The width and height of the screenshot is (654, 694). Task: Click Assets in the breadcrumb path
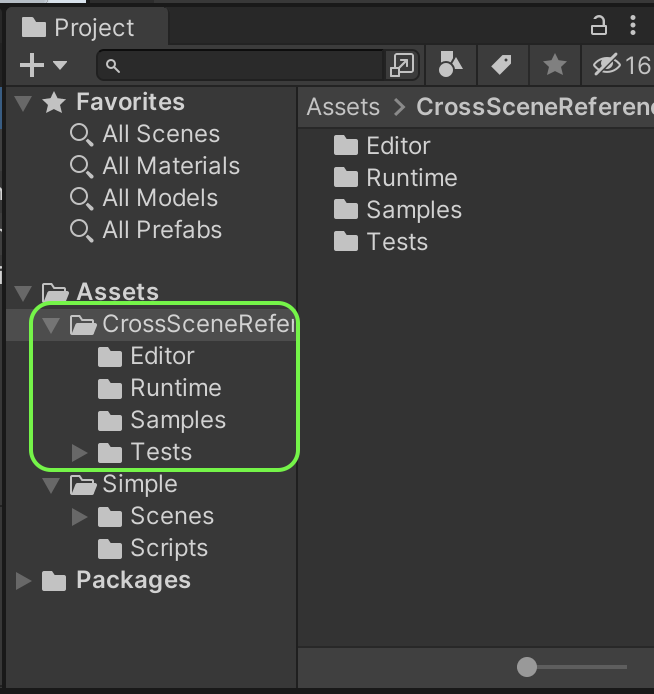click(343, 107)
